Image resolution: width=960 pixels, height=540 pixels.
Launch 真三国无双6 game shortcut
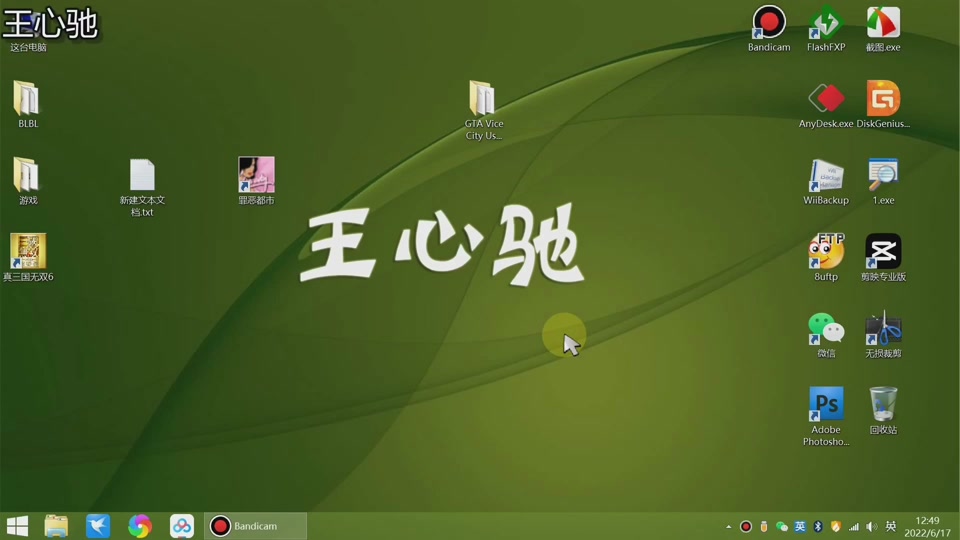(x=28, y=257)
